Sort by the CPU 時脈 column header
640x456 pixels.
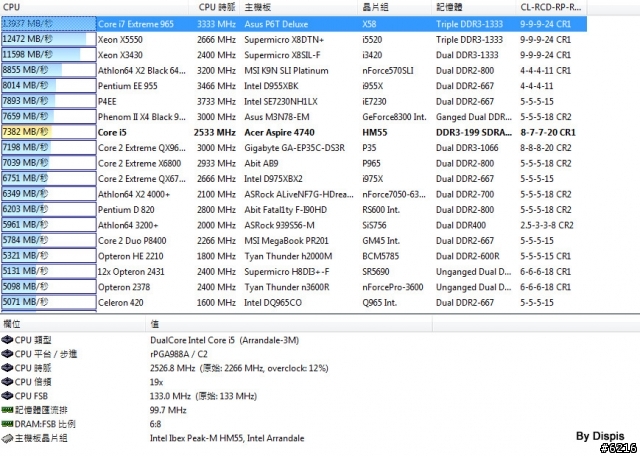pos(214,7)
